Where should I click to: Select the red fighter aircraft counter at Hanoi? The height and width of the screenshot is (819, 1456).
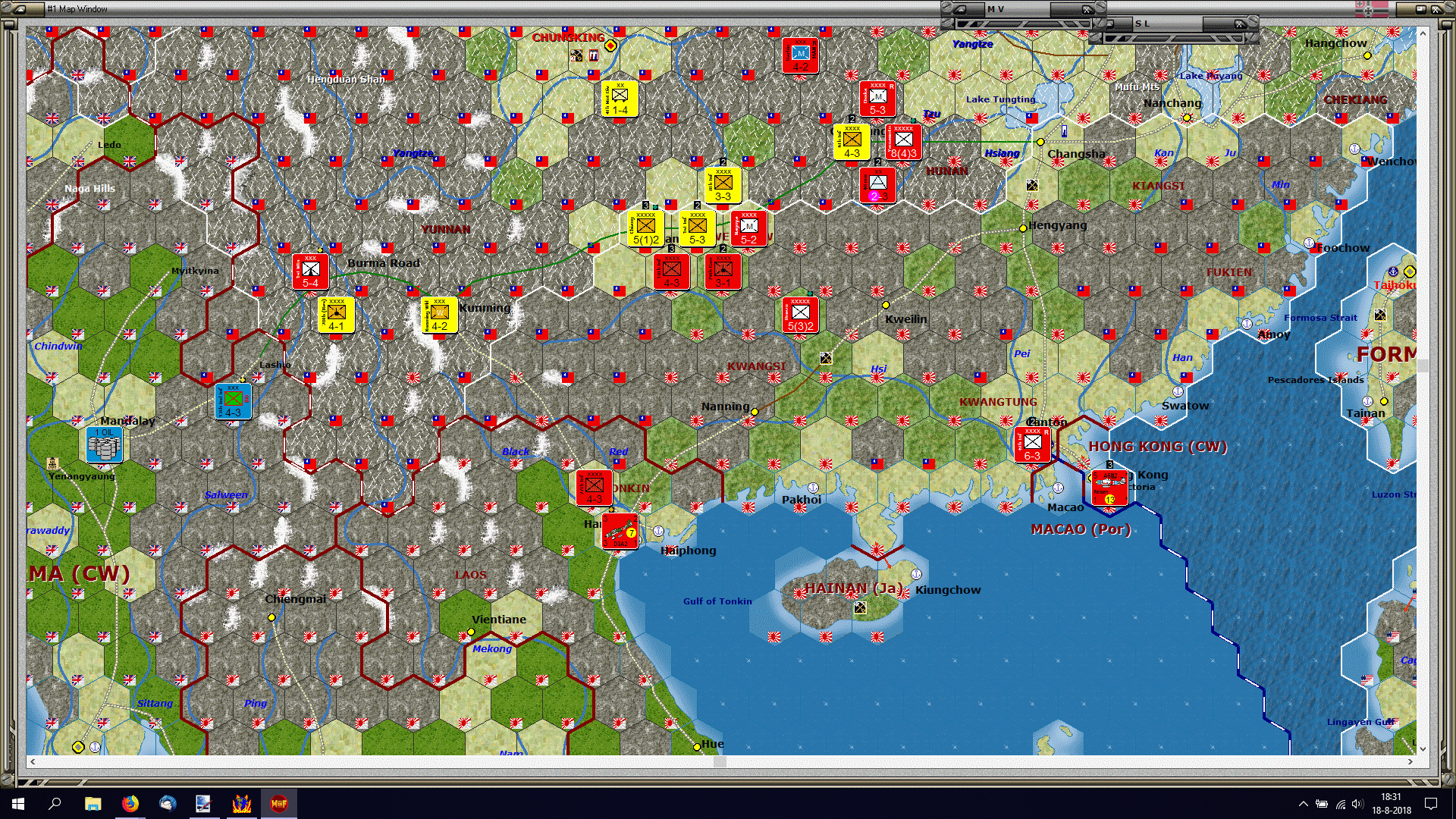(620, 531)
